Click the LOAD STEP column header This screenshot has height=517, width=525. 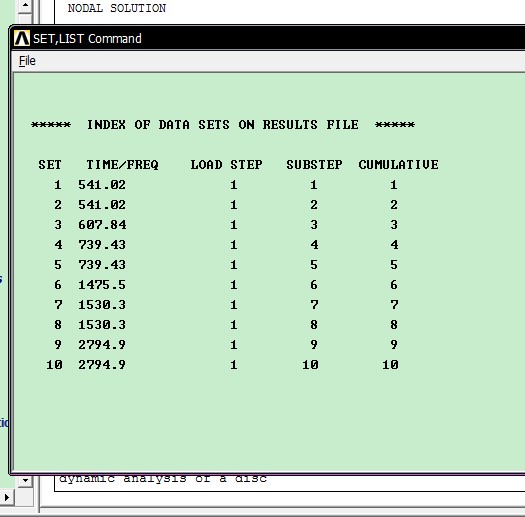226,165
